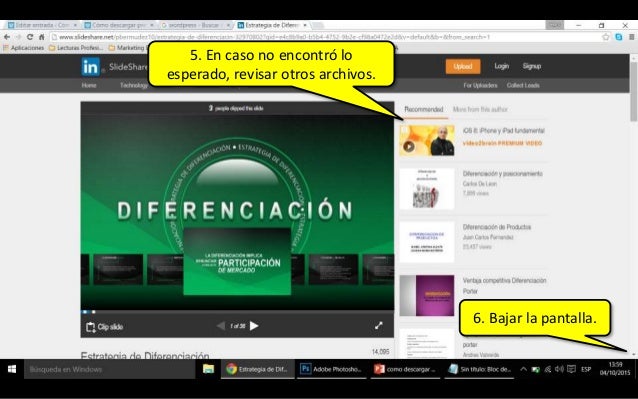Show hidden tray icons chevron
The width and height of the screenshot is (638, 399).
524,369
